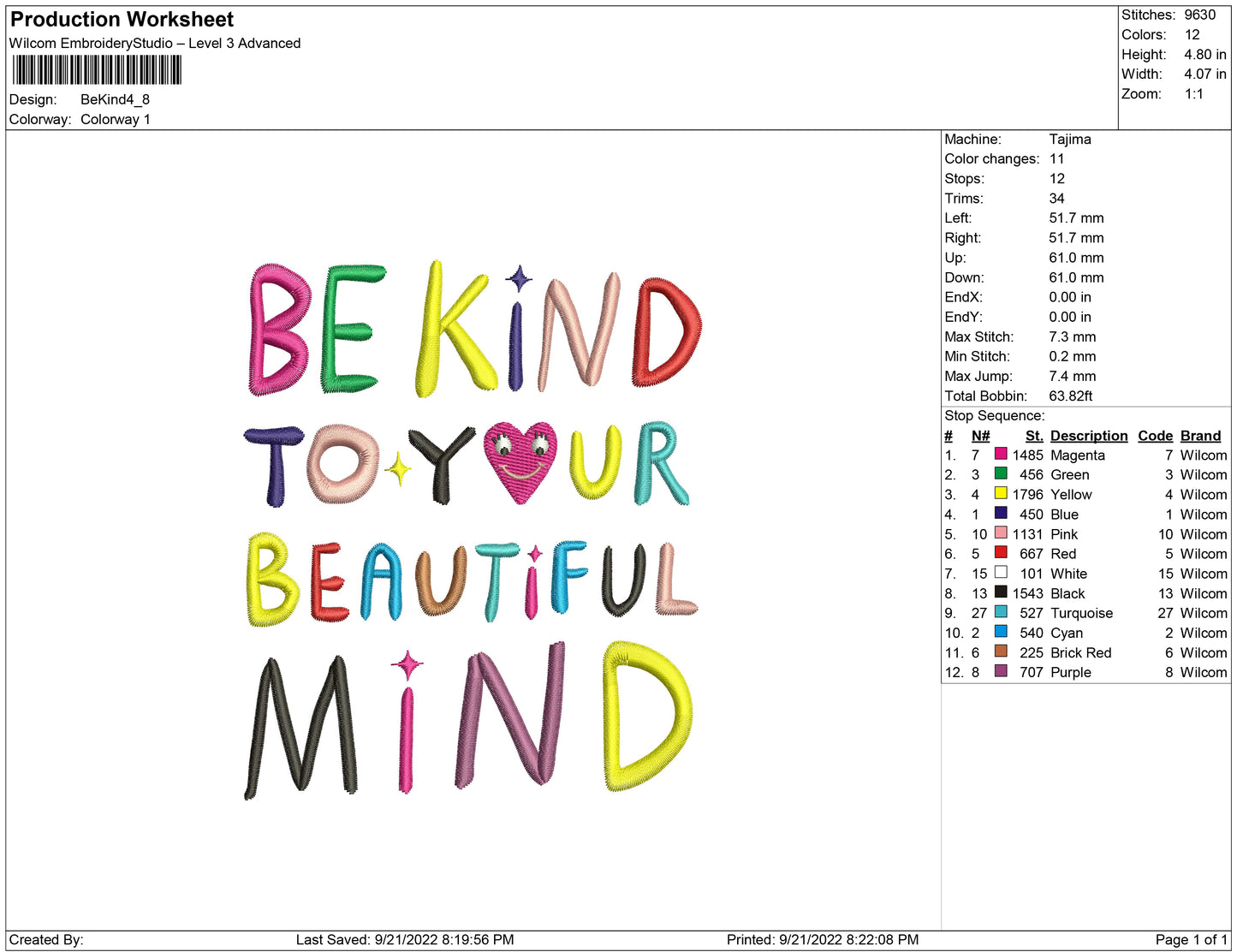Viewport: 1237px width, 952px height.
Task: Click the "St." column header
Action: [1034, 436]
